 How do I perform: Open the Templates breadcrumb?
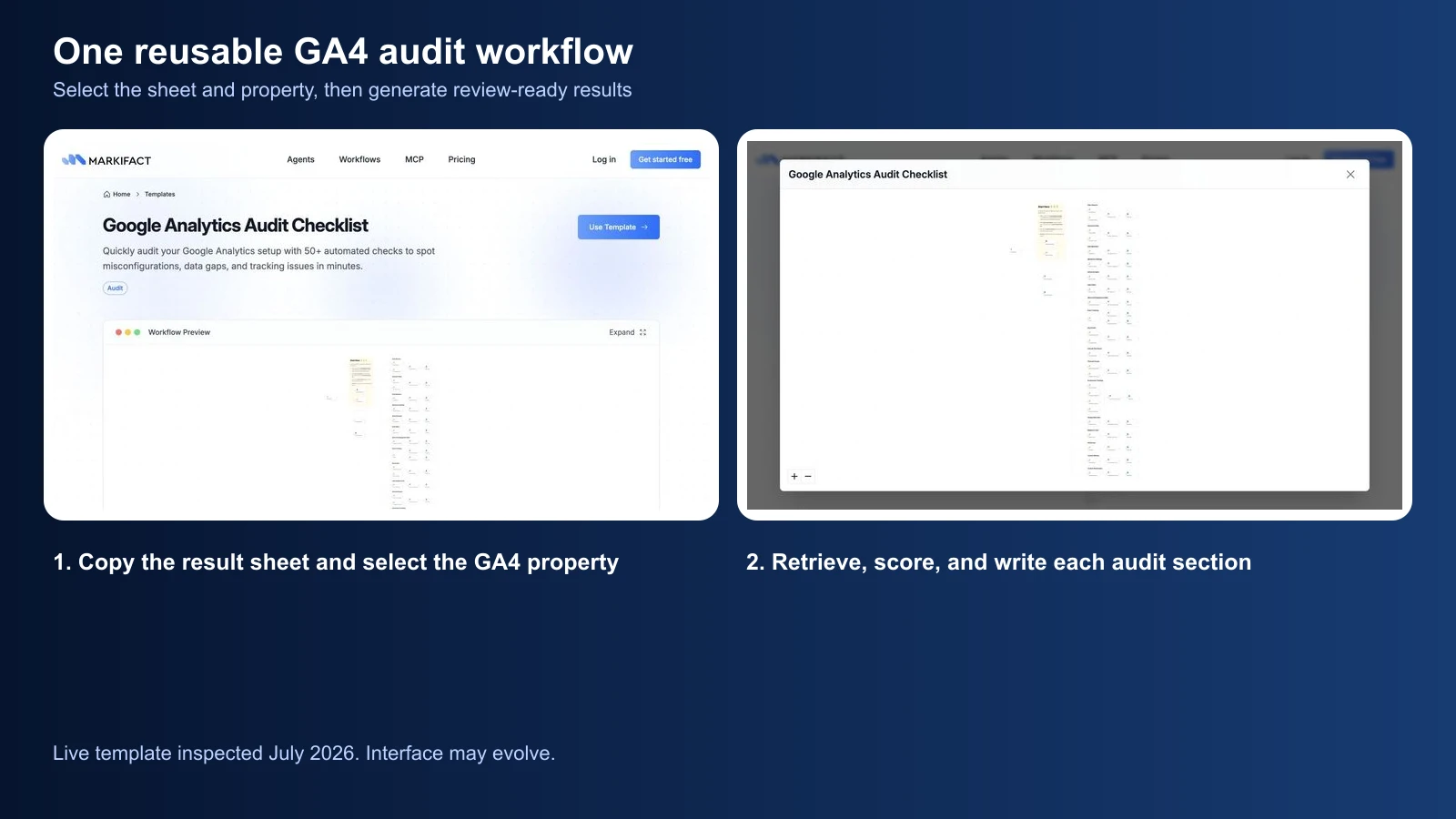(x=159, y=194)
